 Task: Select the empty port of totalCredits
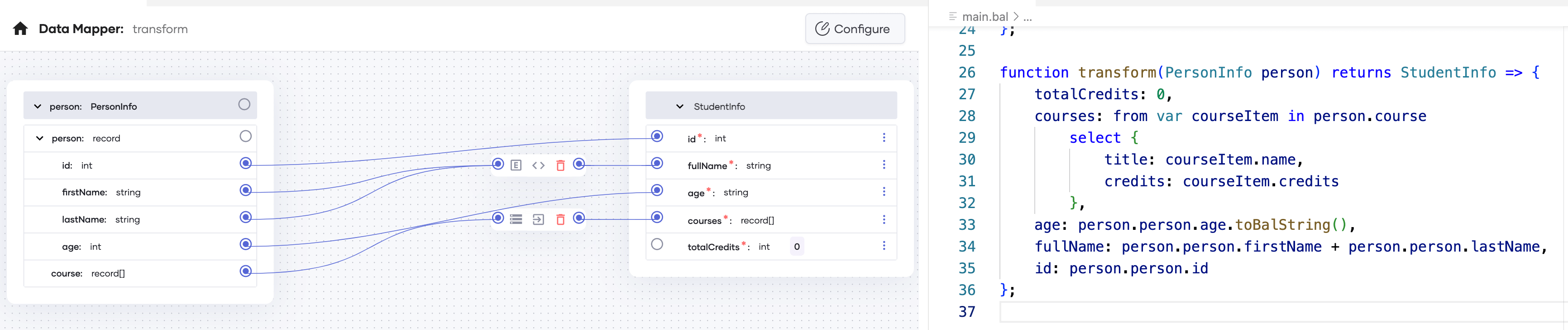[657, 245]
